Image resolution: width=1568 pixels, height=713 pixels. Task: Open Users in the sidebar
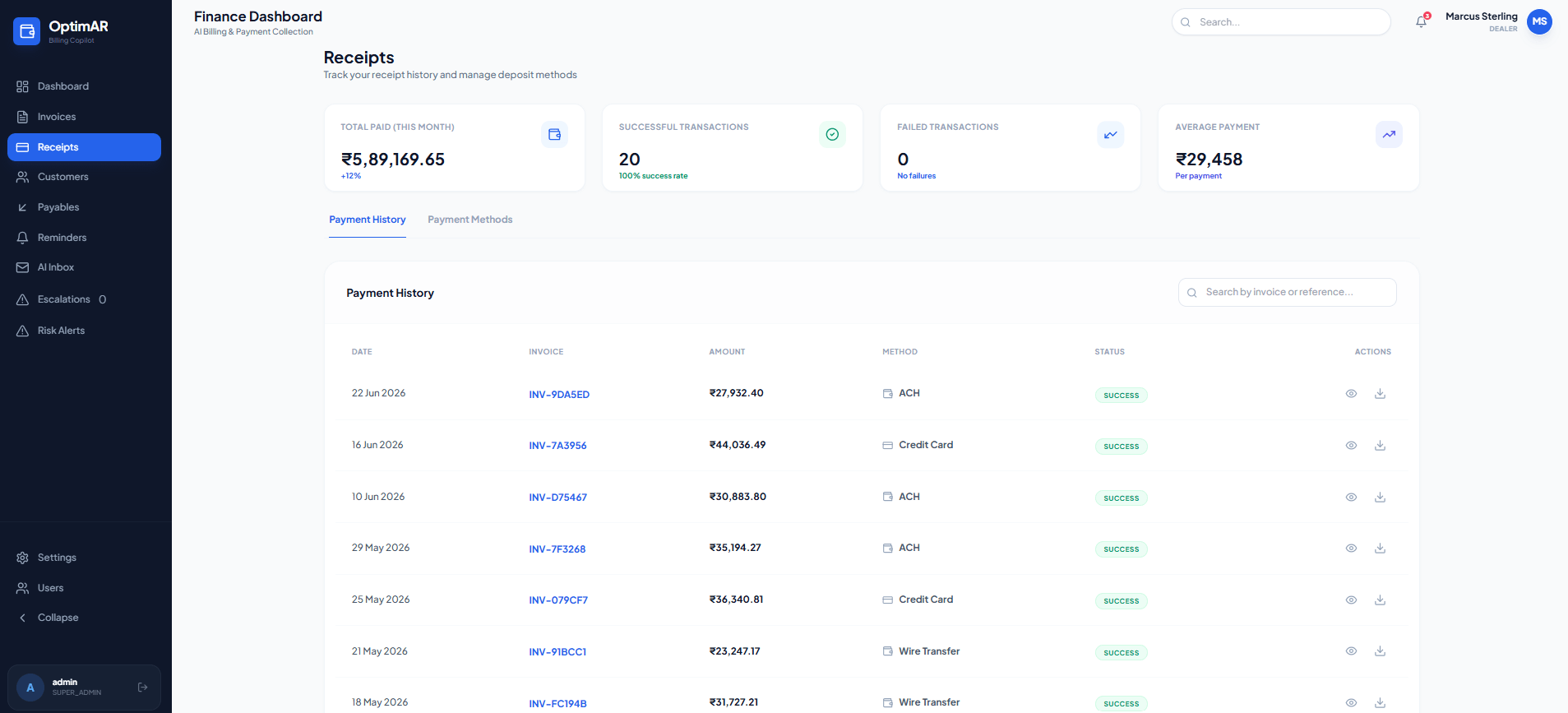[x=84, y=588]
